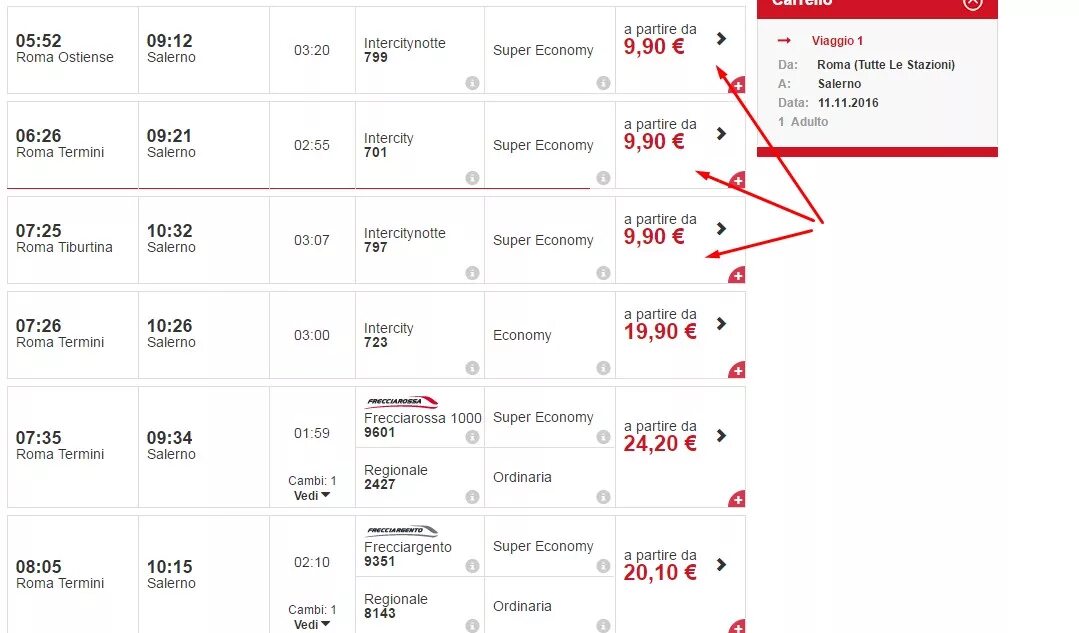Image resolution: width=1079 pixels, height=633 pixels.
Task: Click info icon beside Economy fare of Intercity 723
Action: click(x=603, y=368)
